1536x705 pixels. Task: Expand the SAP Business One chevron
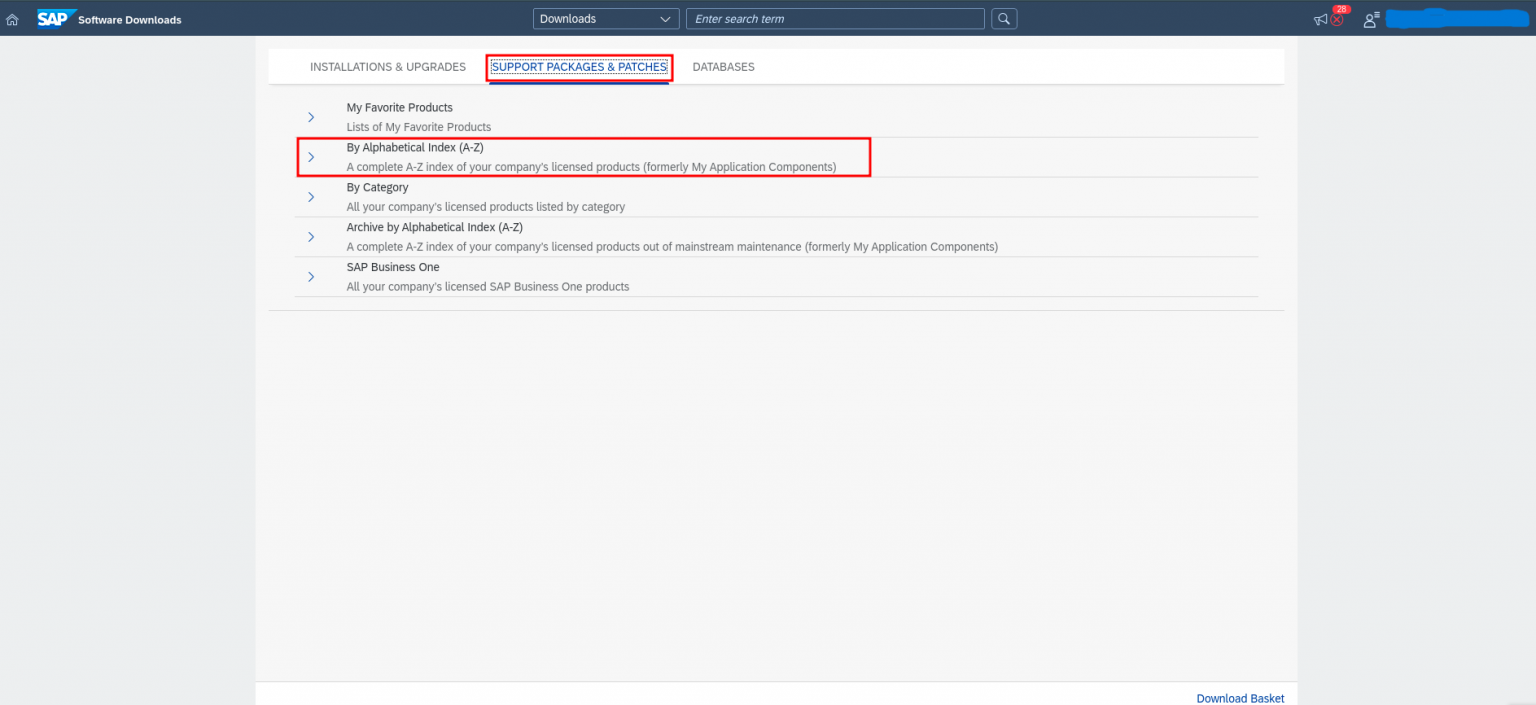[311, 277]
